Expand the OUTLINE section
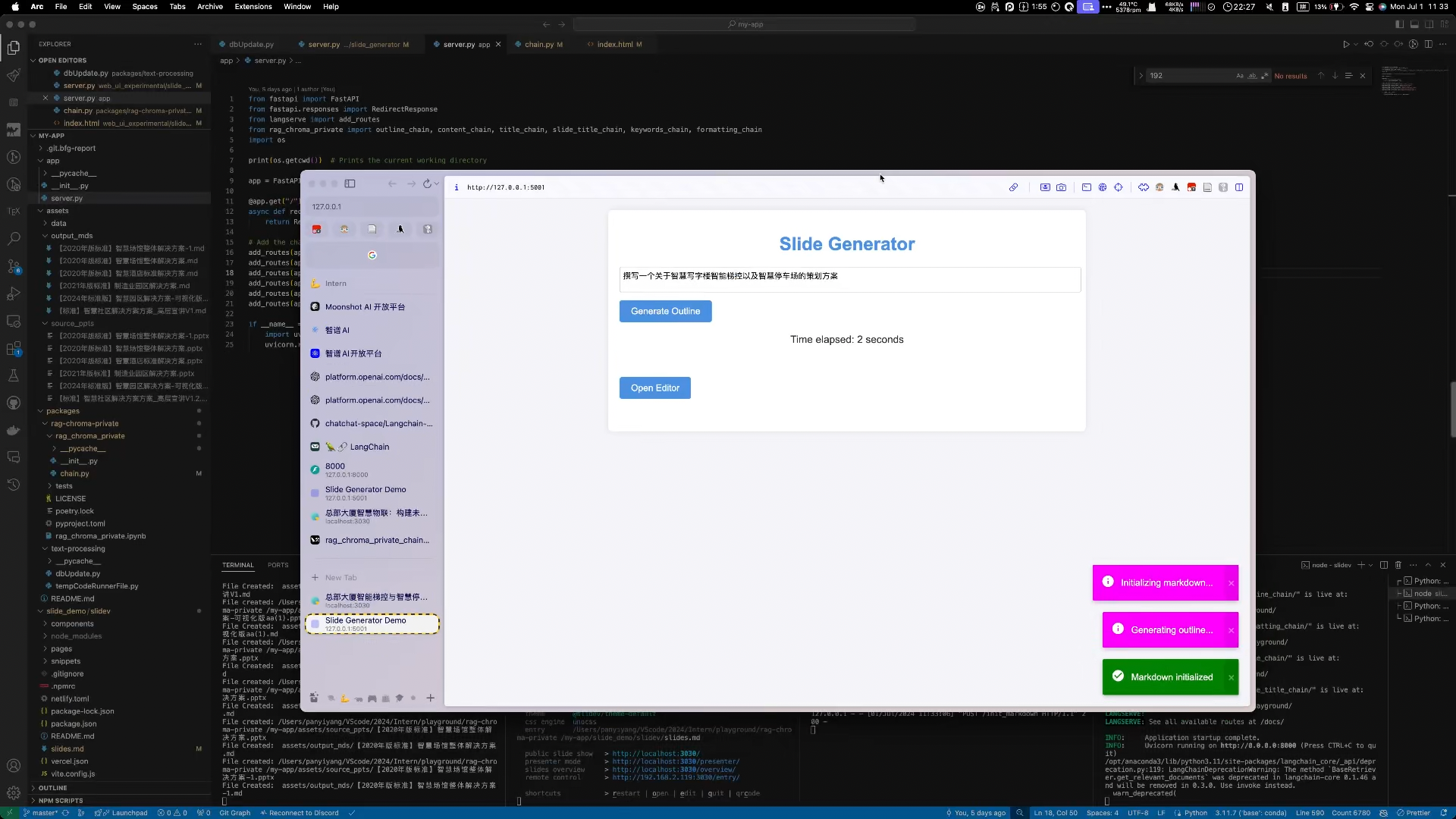 [52, 788]
